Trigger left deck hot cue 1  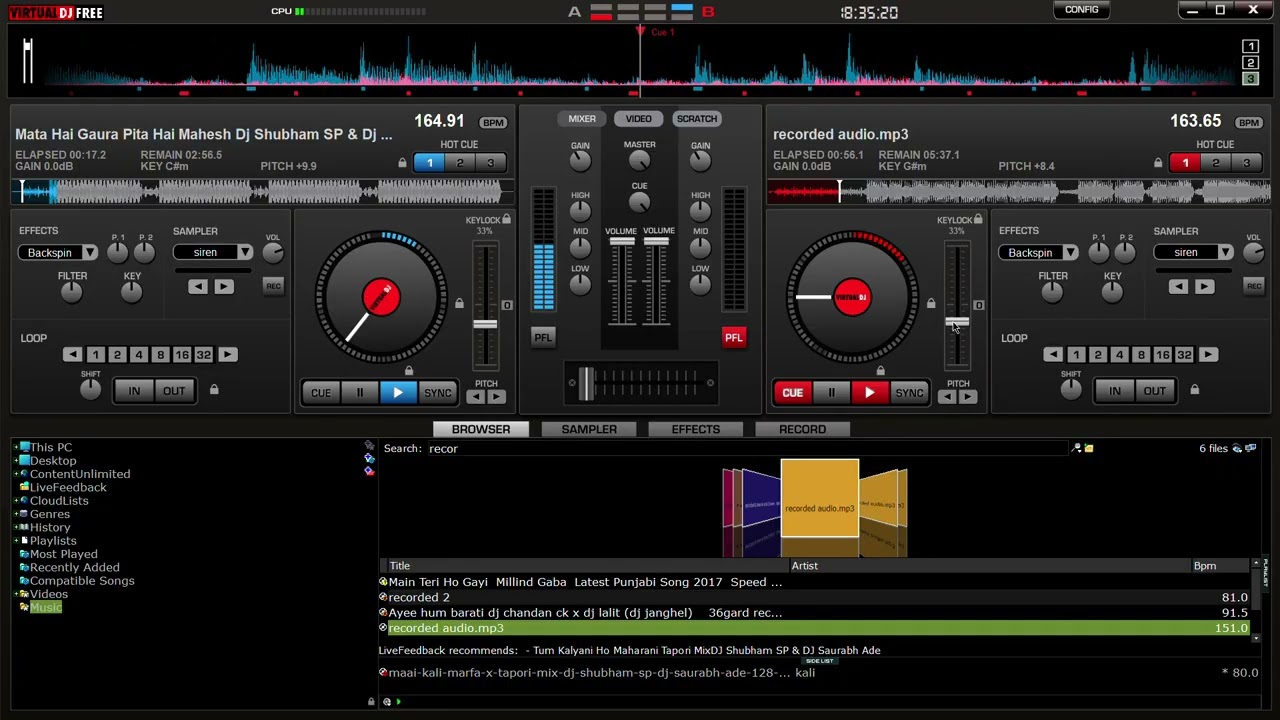[x=429, y=163]
